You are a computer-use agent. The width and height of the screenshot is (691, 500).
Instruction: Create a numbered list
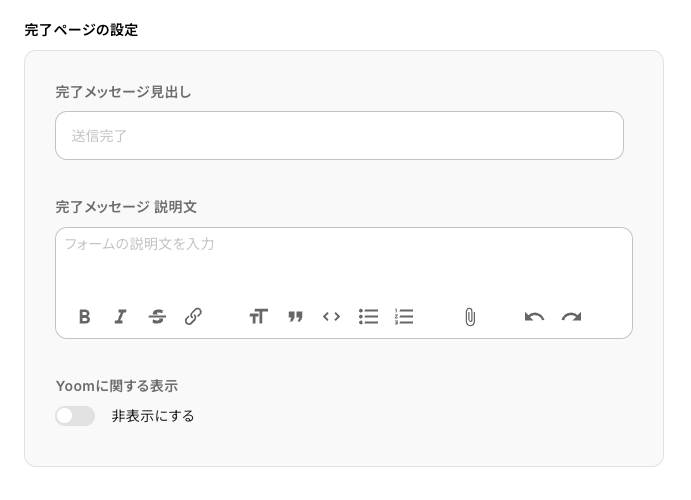click(404, 317)
